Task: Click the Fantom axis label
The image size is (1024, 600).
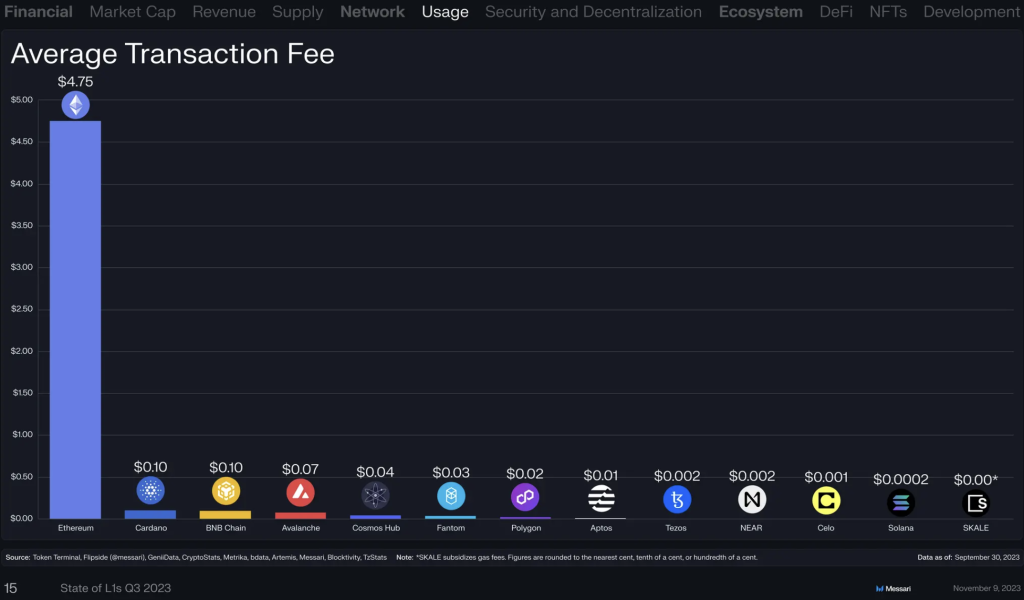Action: pos(451,528)
